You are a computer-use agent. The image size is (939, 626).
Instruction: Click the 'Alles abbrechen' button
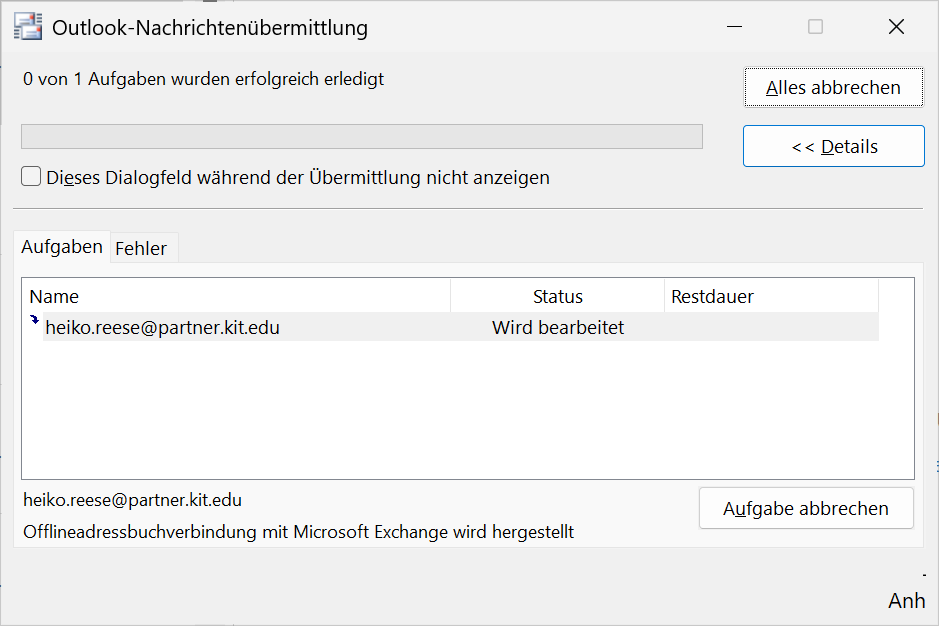[x=834, y=87]
